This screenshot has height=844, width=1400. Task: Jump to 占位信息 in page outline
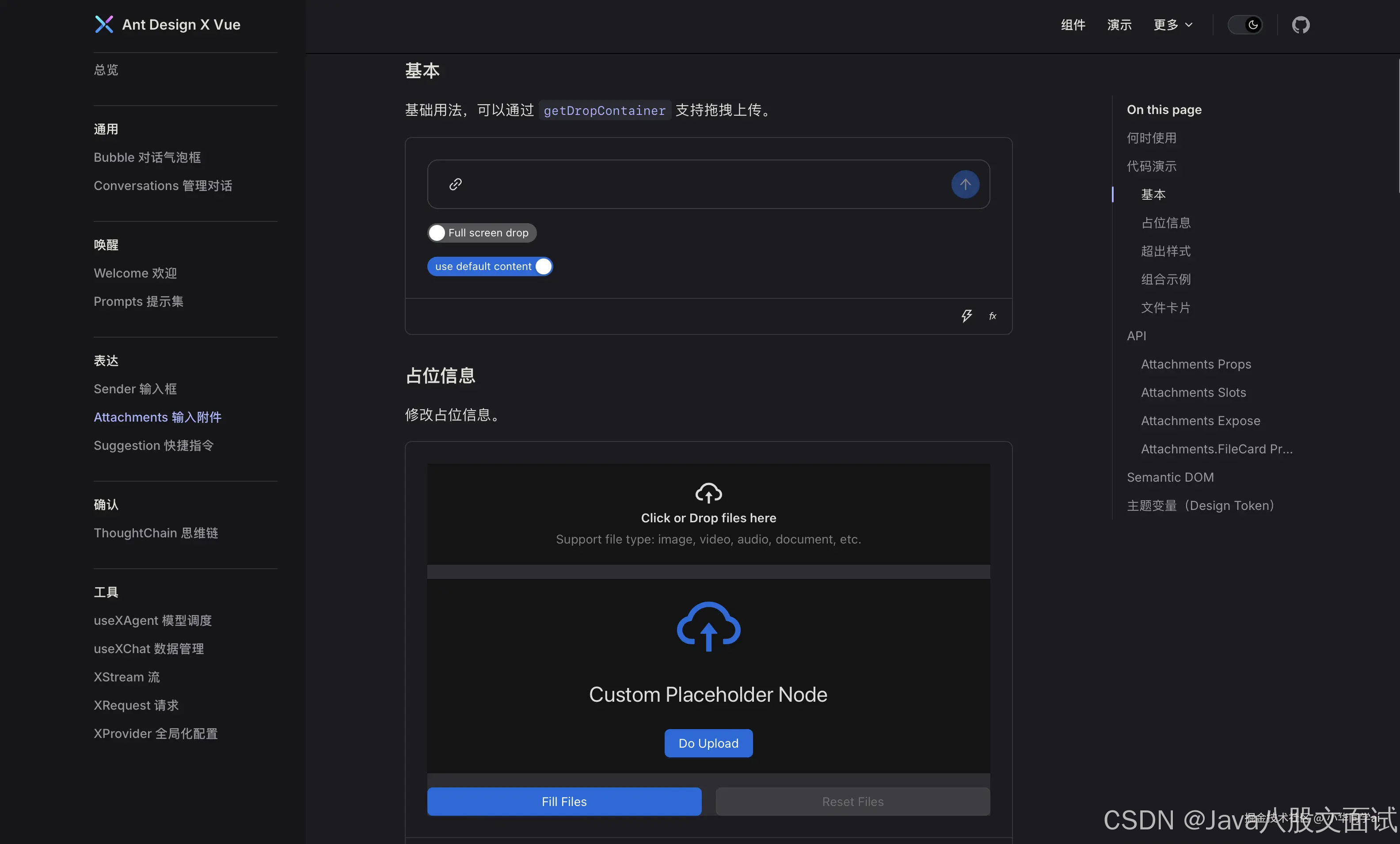point(1165,223)
